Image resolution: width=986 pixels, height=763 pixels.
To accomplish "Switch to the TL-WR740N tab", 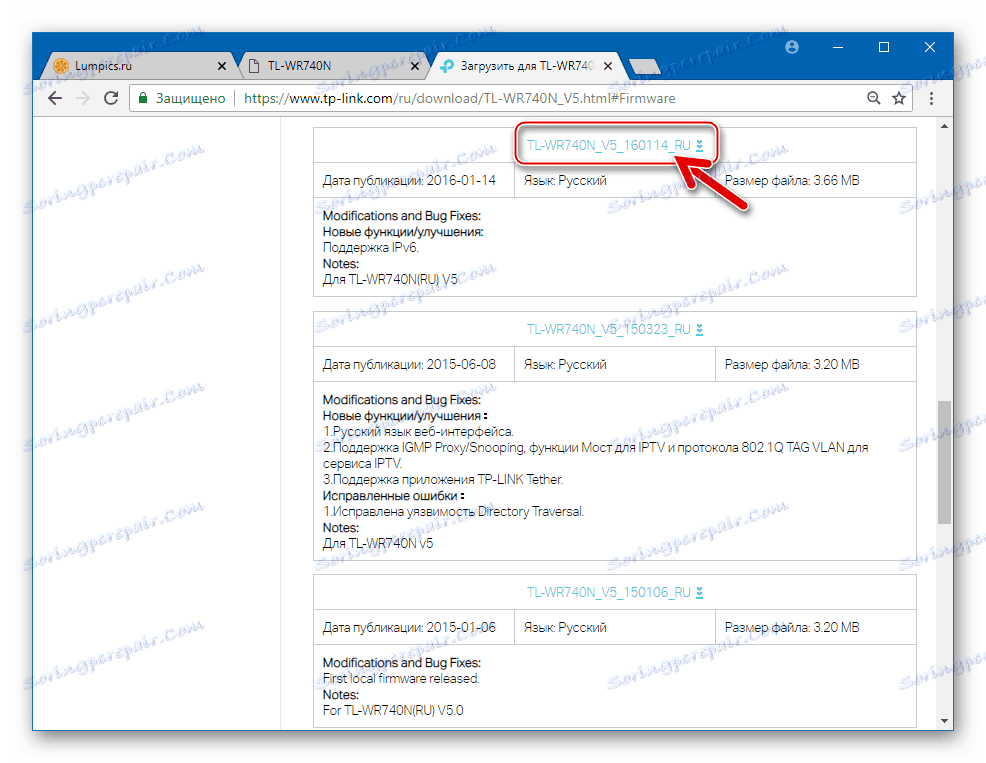I will click(x=332, y=65).
